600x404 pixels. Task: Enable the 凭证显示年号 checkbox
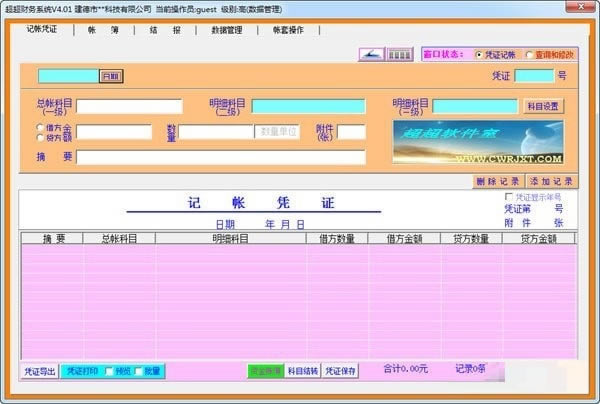click(x=509, y=198)
